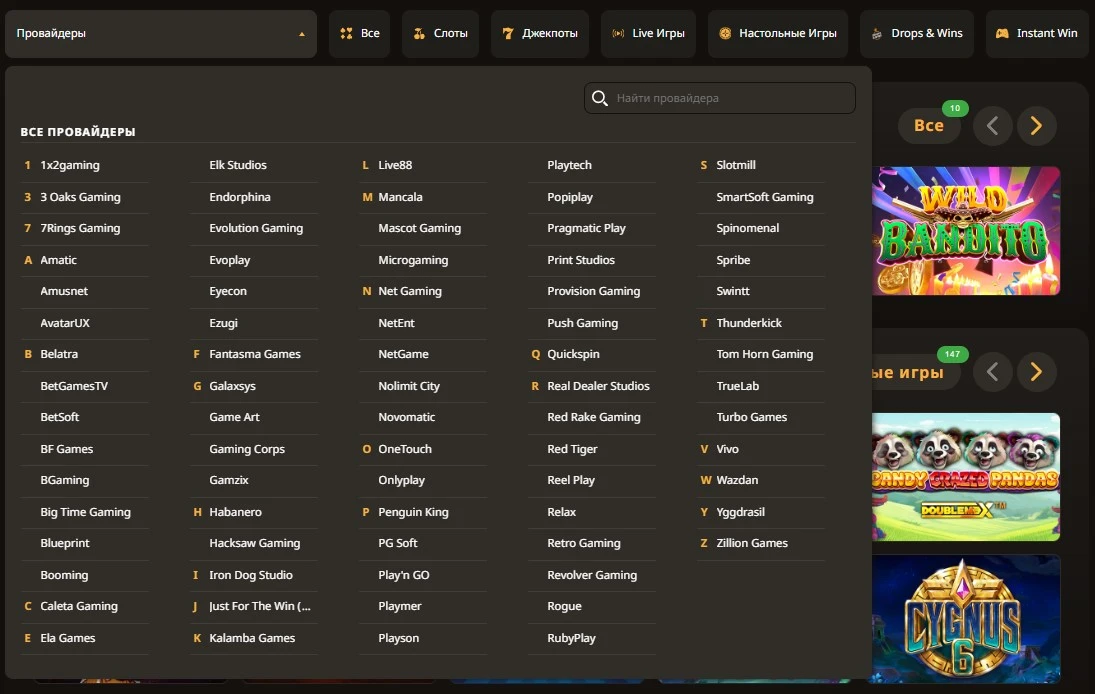
Task: Click the Live Games broadcast icon
Action: click(619, 33)
